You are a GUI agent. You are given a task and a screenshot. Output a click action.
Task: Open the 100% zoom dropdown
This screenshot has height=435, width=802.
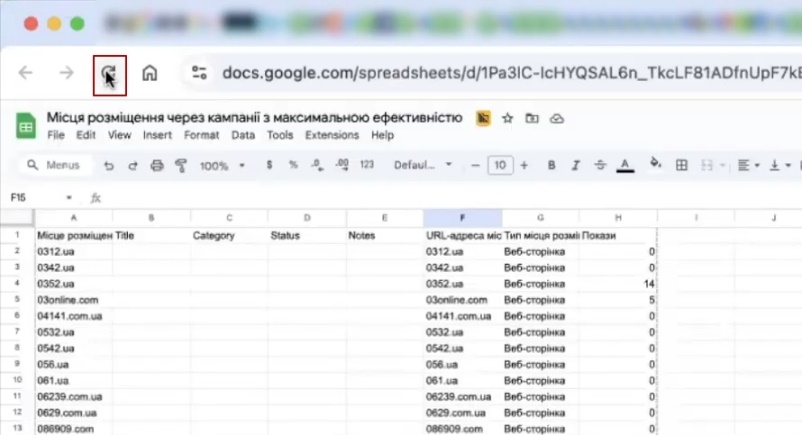[220, 165]
